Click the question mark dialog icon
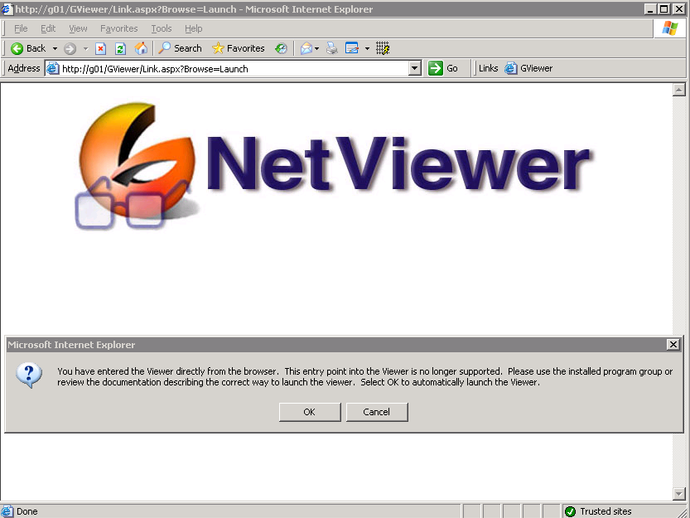Viewport: 690px width, 518px height. (x=29, y=375)
